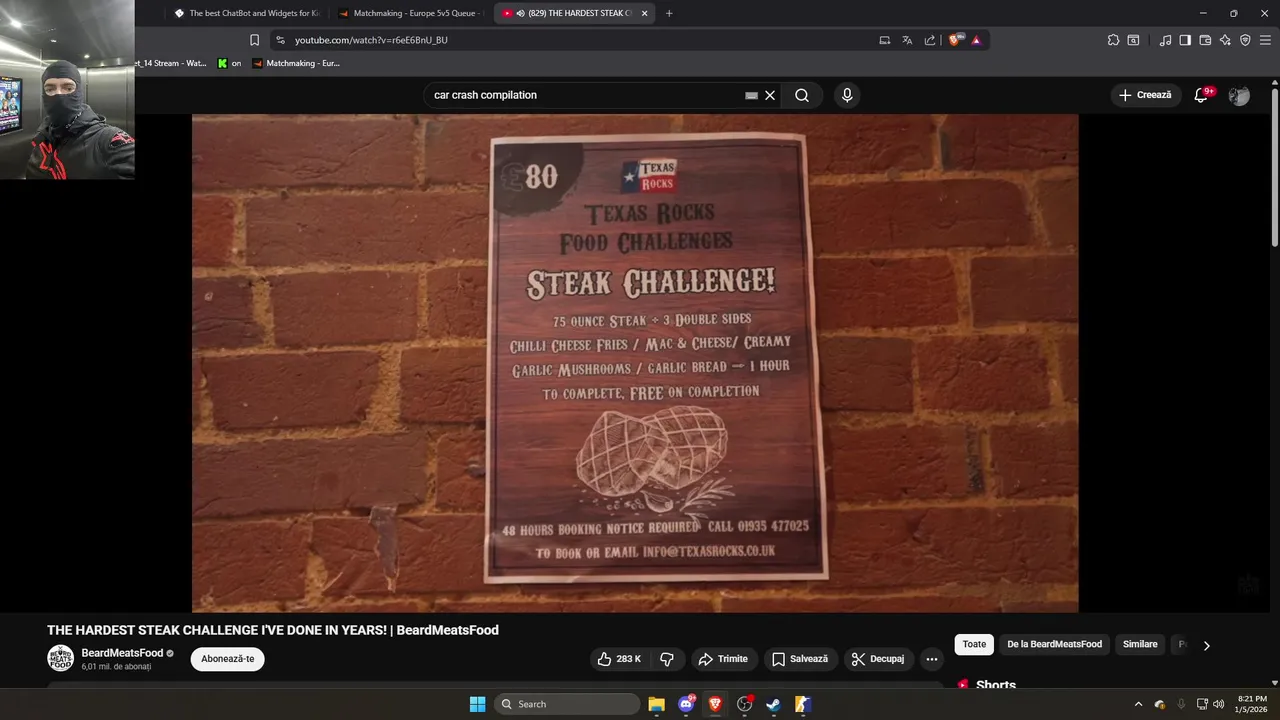Viewport: 1280px width, 720px height.
Task: Click the video title text 'THE HARDEST STEAK CHALLENGE I'VE DONE IN YEARS!'
Action: (217, 630)
